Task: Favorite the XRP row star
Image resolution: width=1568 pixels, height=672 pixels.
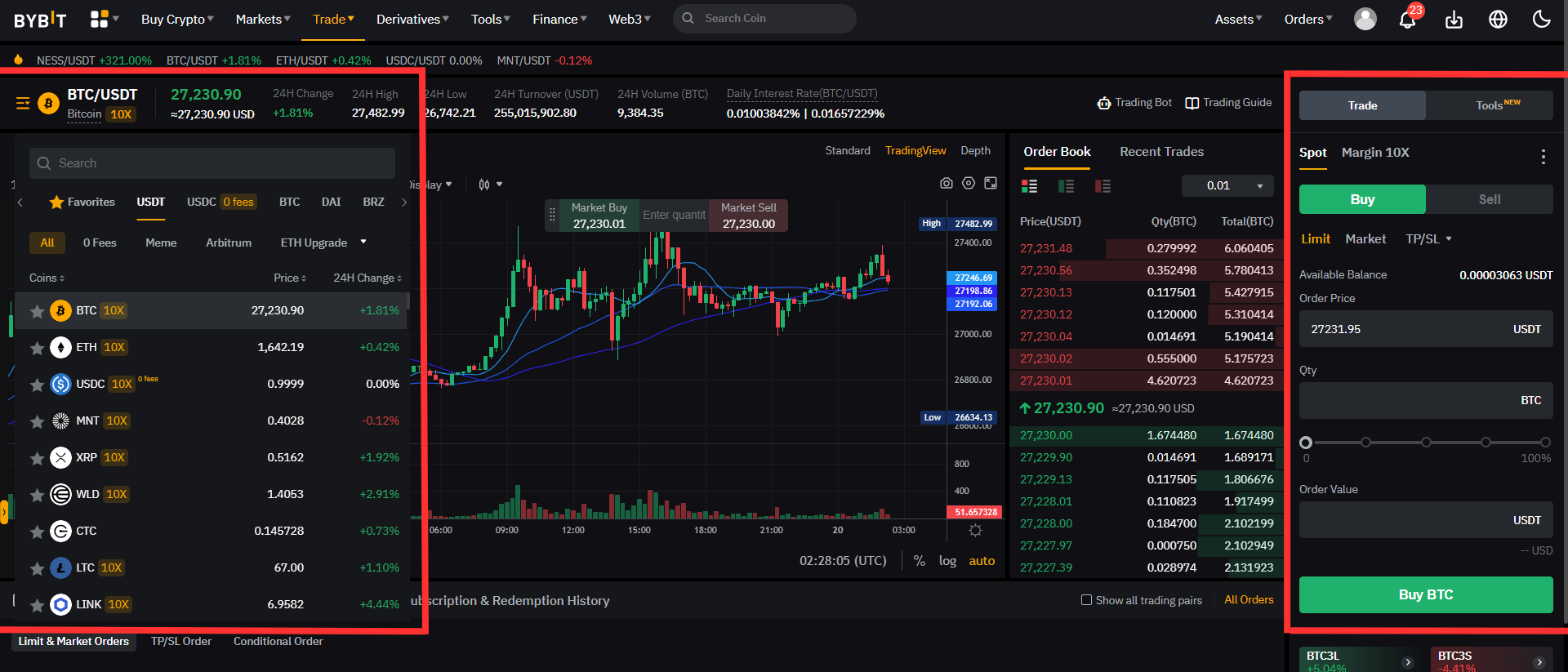Action: 37,458
